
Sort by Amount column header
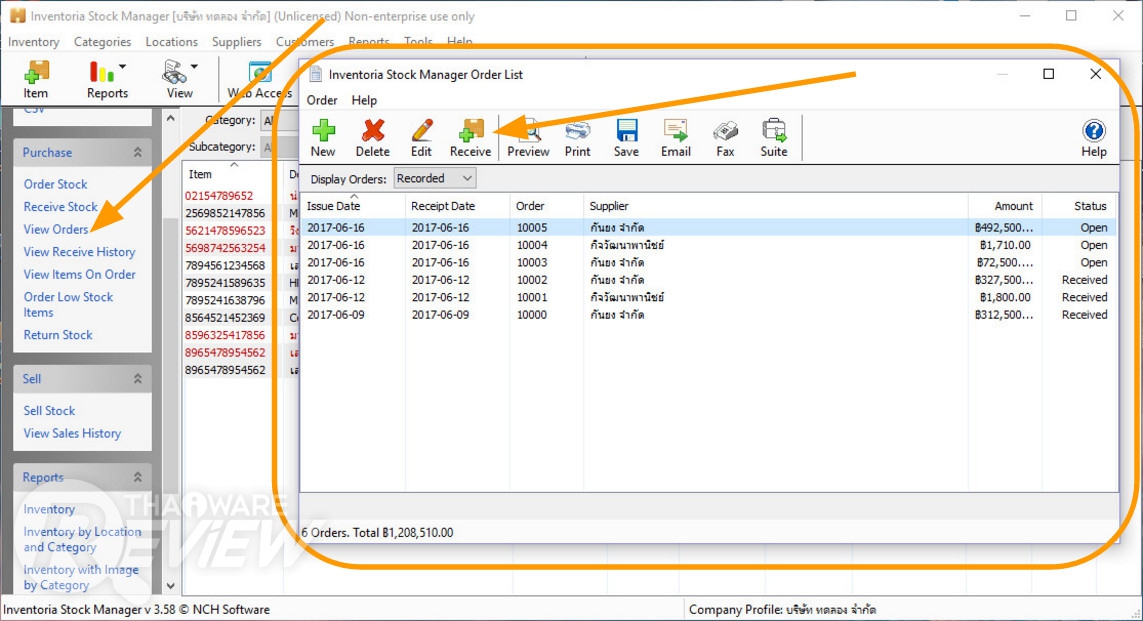1005,206
